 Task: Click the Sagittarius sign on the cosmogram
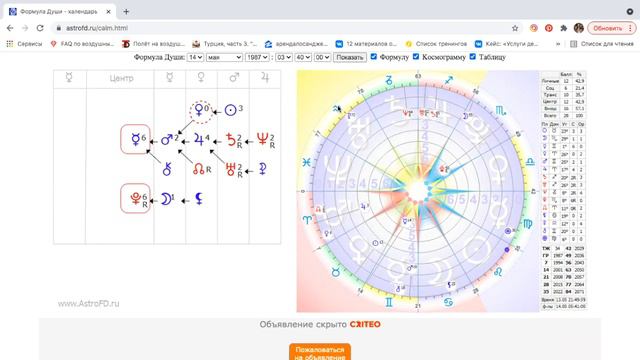pos(449,80)
